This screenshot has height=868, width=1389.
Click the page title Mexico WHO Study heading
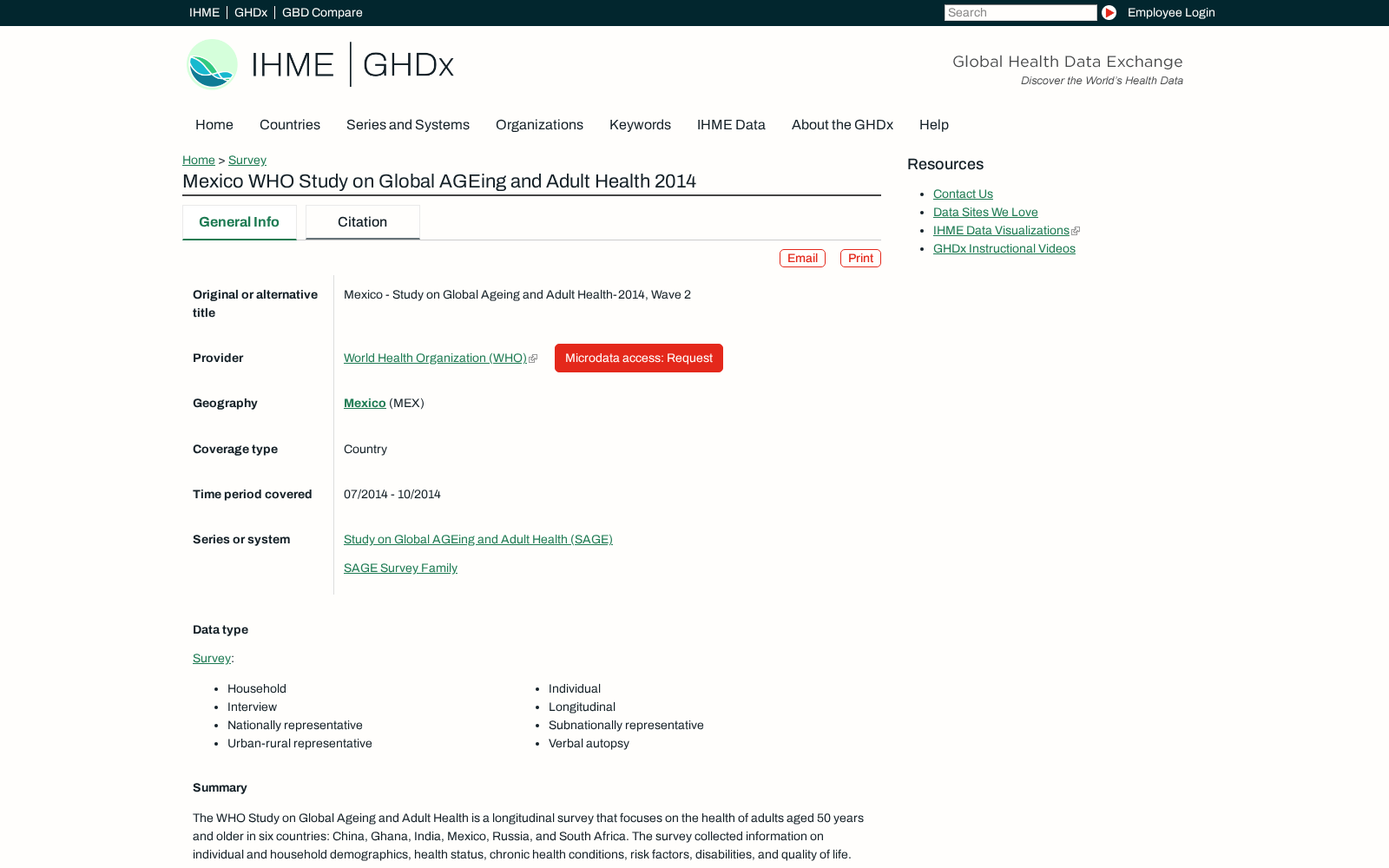439,181
